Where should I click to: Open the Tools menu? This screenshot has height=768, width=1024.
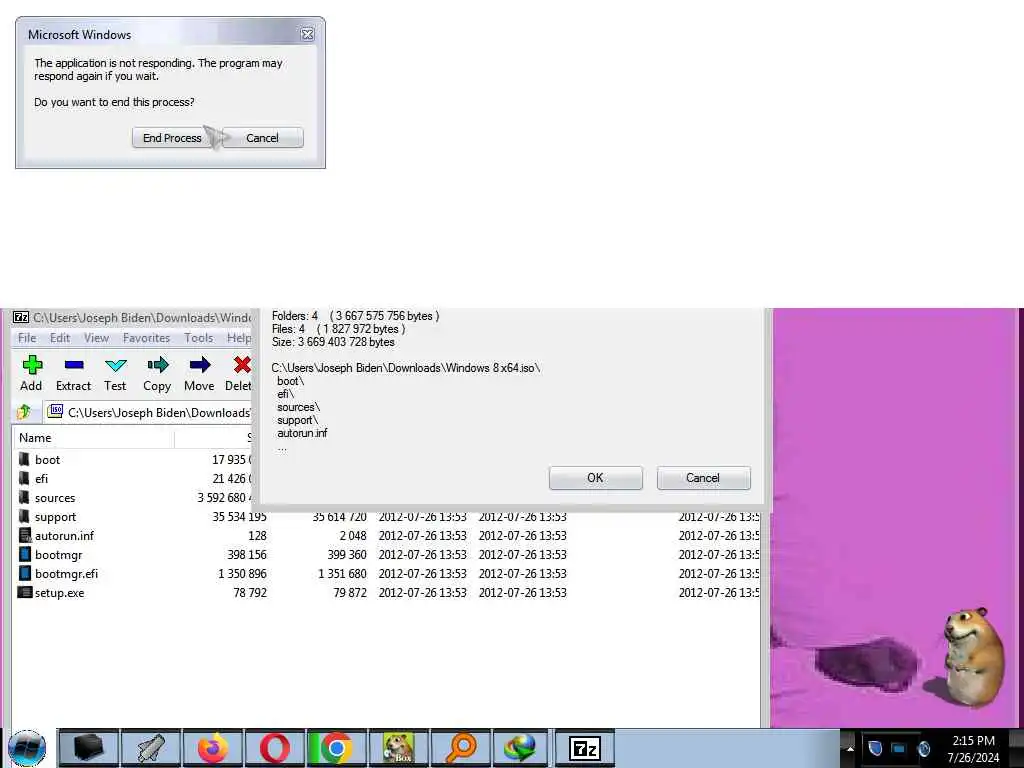199,338
